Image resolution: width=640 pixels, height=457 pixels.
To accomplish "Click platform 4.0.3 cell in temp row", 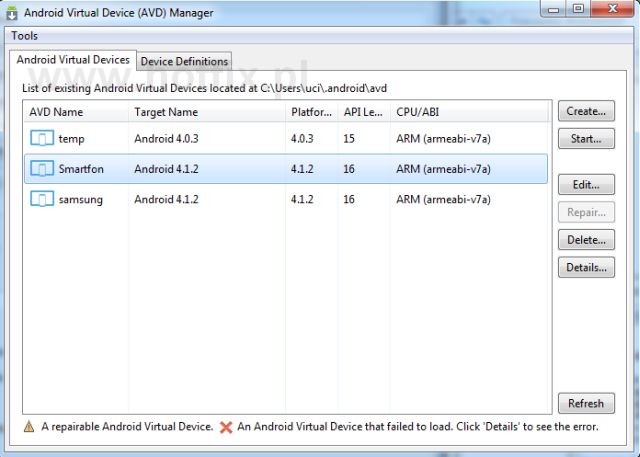I will pyautogui.click(x=302, y=139).
